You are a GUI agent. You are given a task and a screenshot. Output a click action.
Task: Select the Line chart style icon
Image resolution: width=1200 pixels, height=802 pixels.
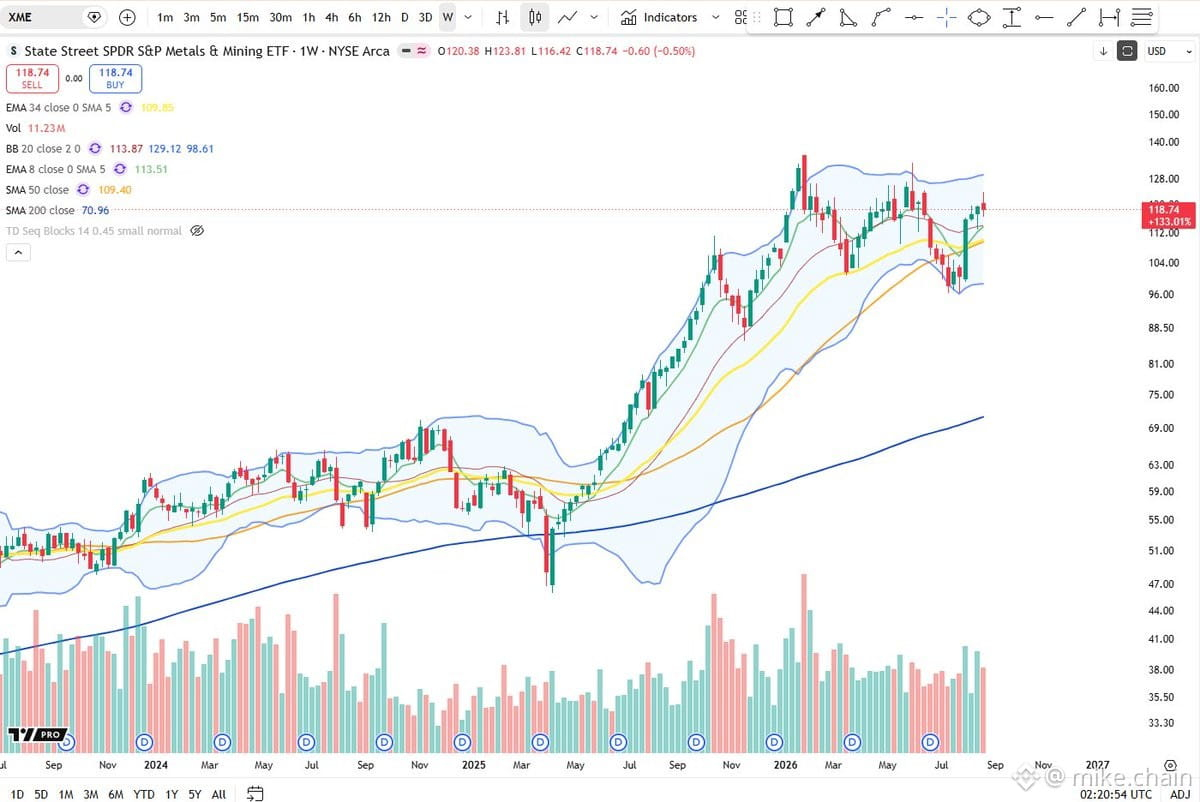568,17
